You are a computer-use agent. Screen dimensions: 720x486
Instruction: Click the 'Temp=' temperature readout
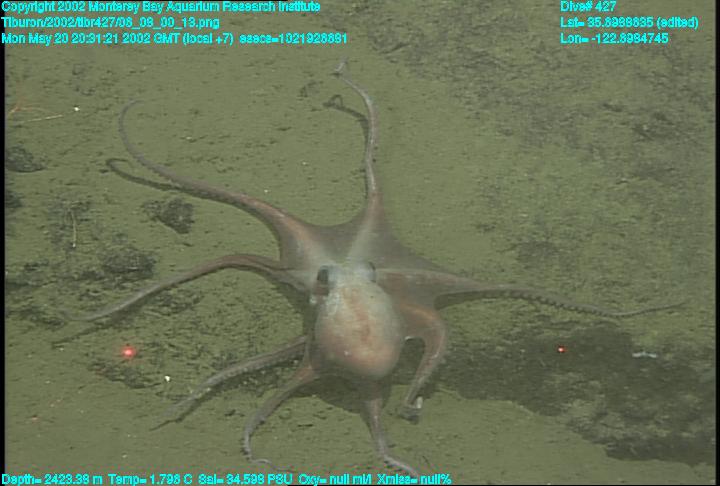click(150, 480)
